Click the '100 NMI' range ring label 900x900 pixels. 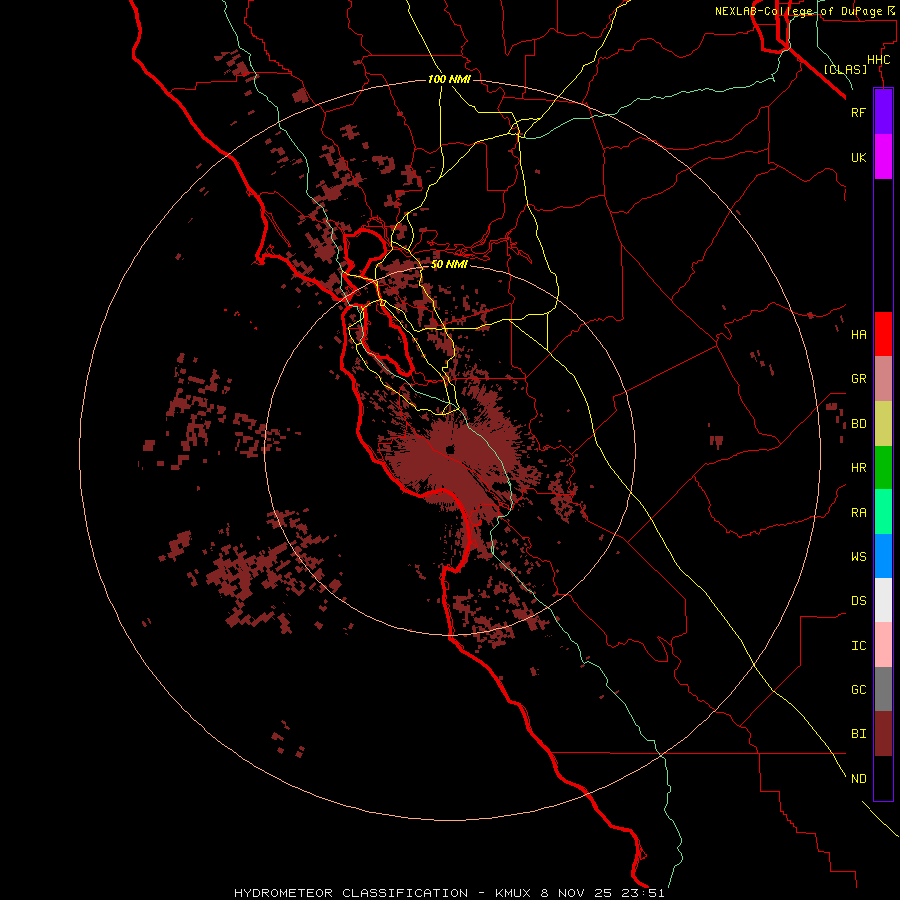449,79
